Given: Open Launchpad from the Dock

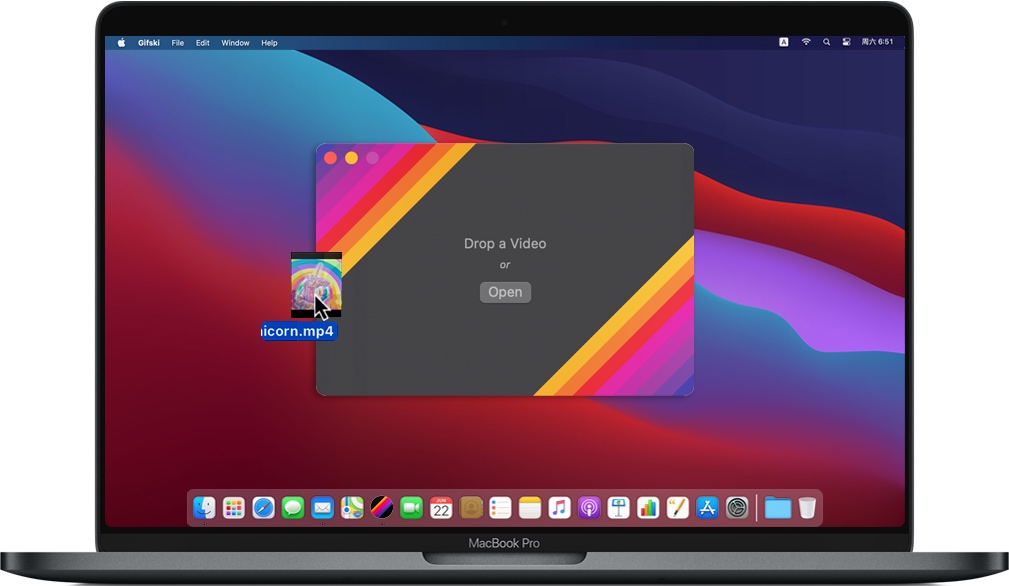Looking at the screenshot, I should [234, 508].
